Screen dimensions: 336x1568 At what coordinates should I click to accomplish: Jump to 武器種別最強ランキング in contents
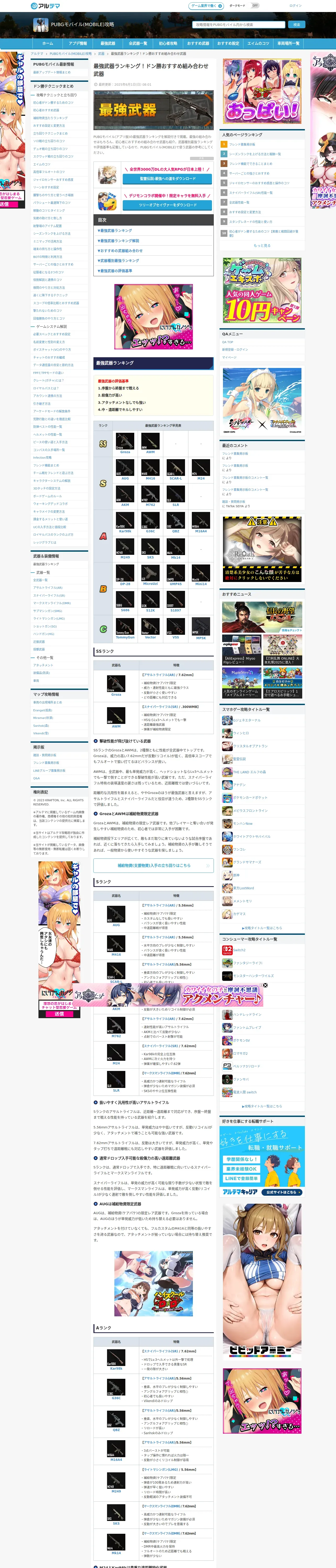coord(119,261)
